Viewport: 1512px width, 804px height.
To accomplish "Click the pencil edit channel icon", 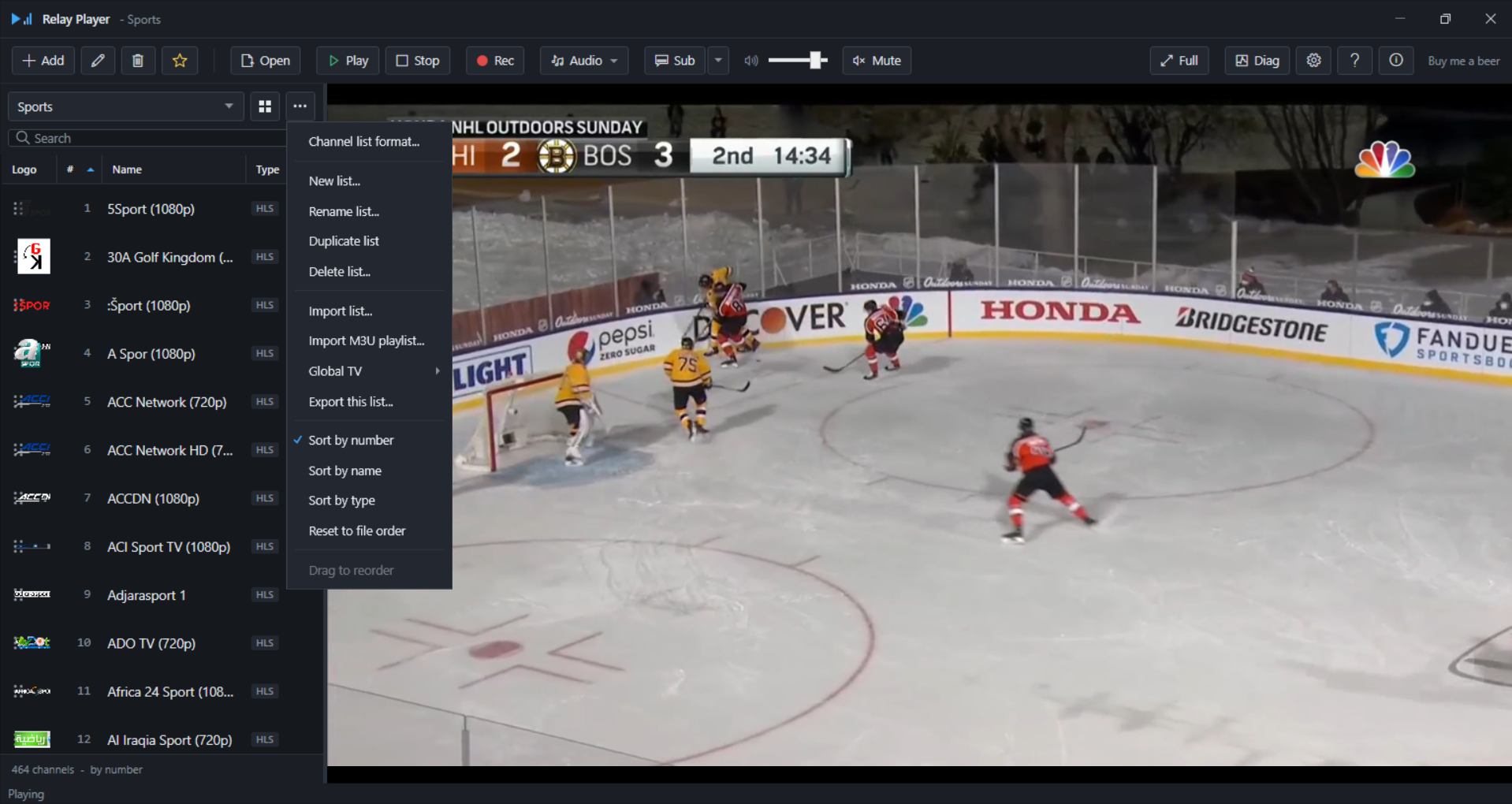I will pos(98,61).
